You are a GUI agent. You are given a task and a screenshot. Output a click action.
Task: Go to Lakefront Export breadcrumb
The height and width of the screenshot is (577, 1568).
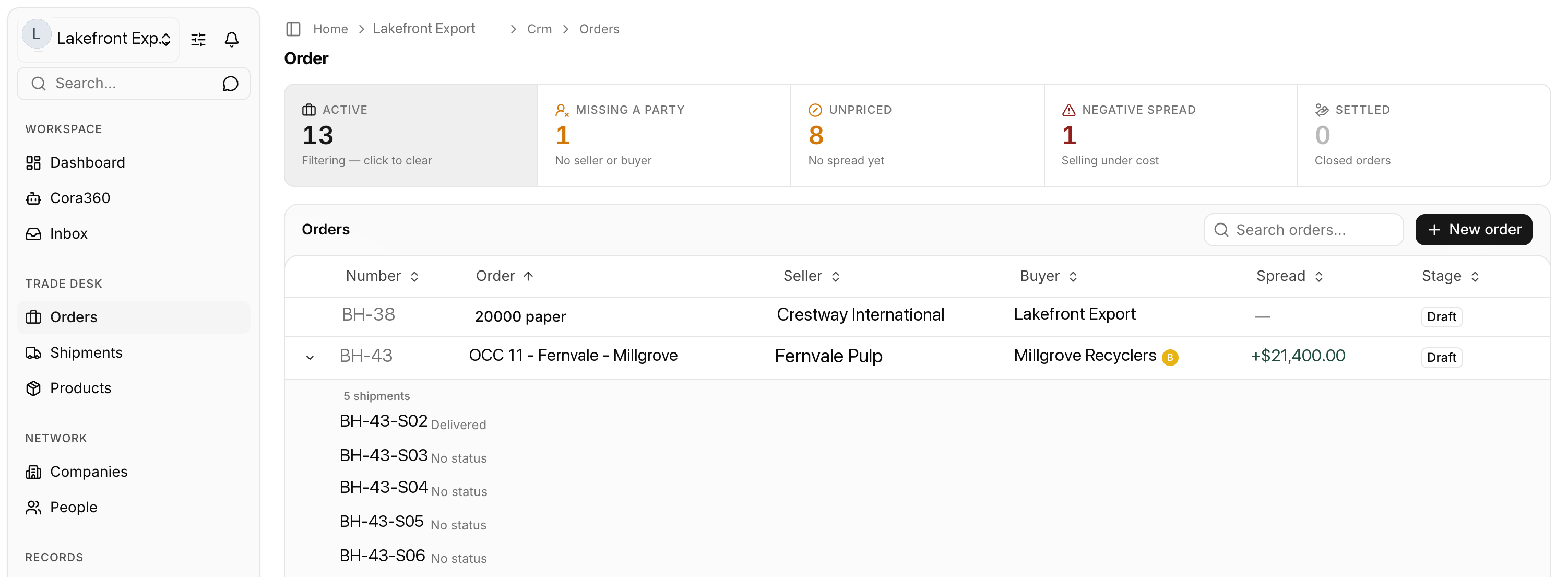[x=424, y=29]
